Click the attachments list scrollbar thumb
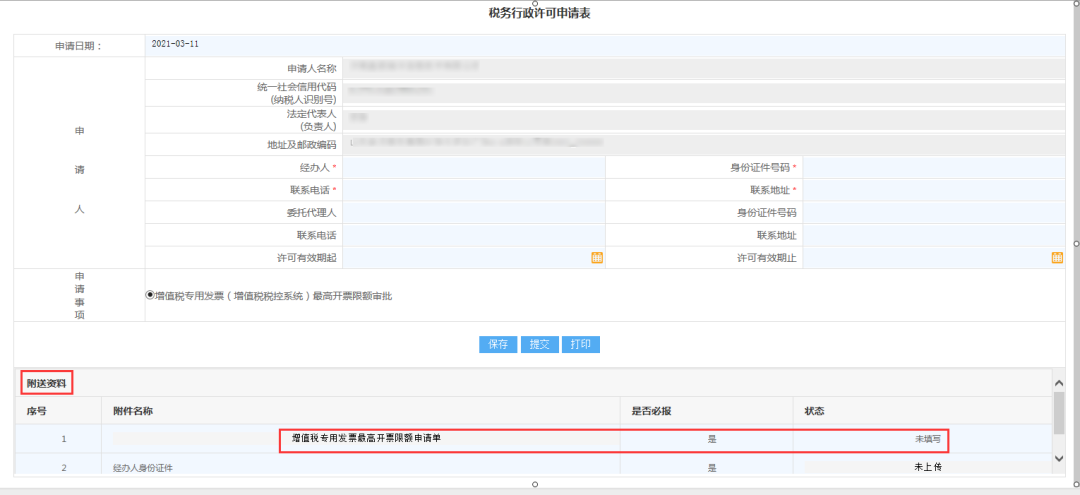The image size is (1080, 495). pyautogui.click(x=1059, y=413)
